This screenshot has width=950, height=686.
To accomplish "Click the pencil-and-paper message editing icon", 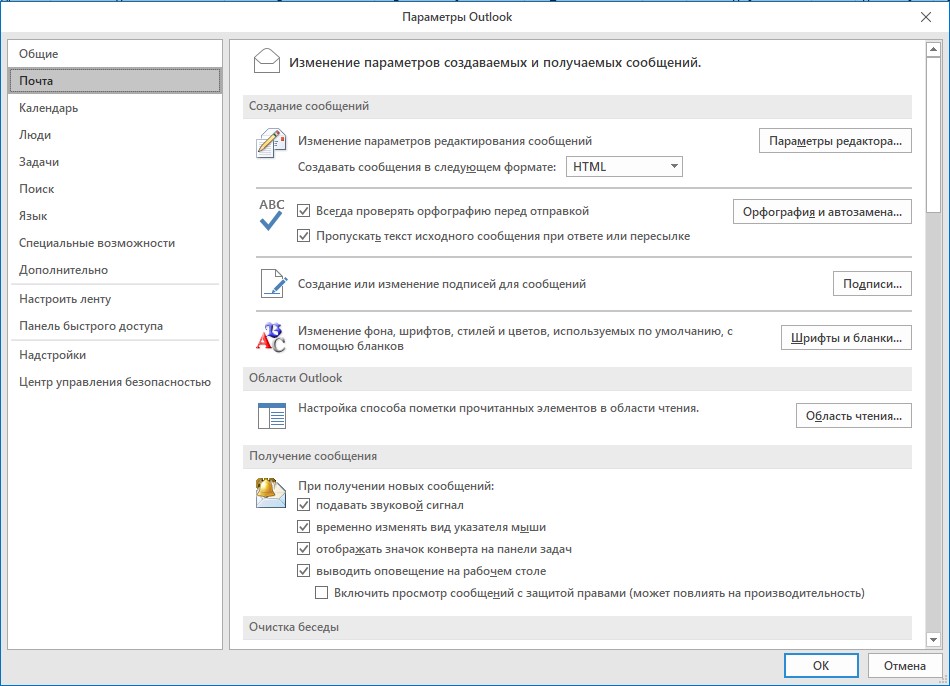I will point(270,143).
